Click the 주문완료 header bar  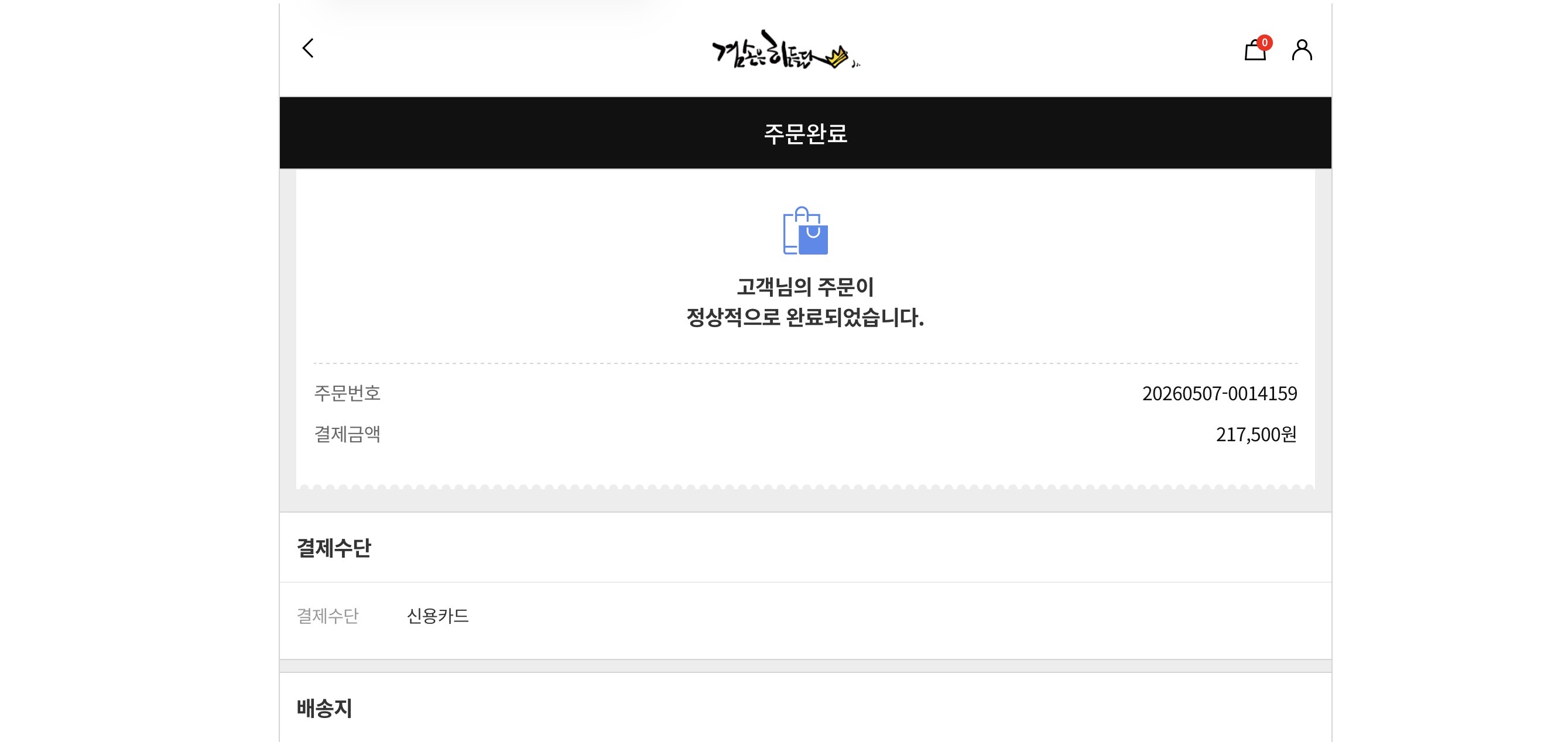pos(805,133)
